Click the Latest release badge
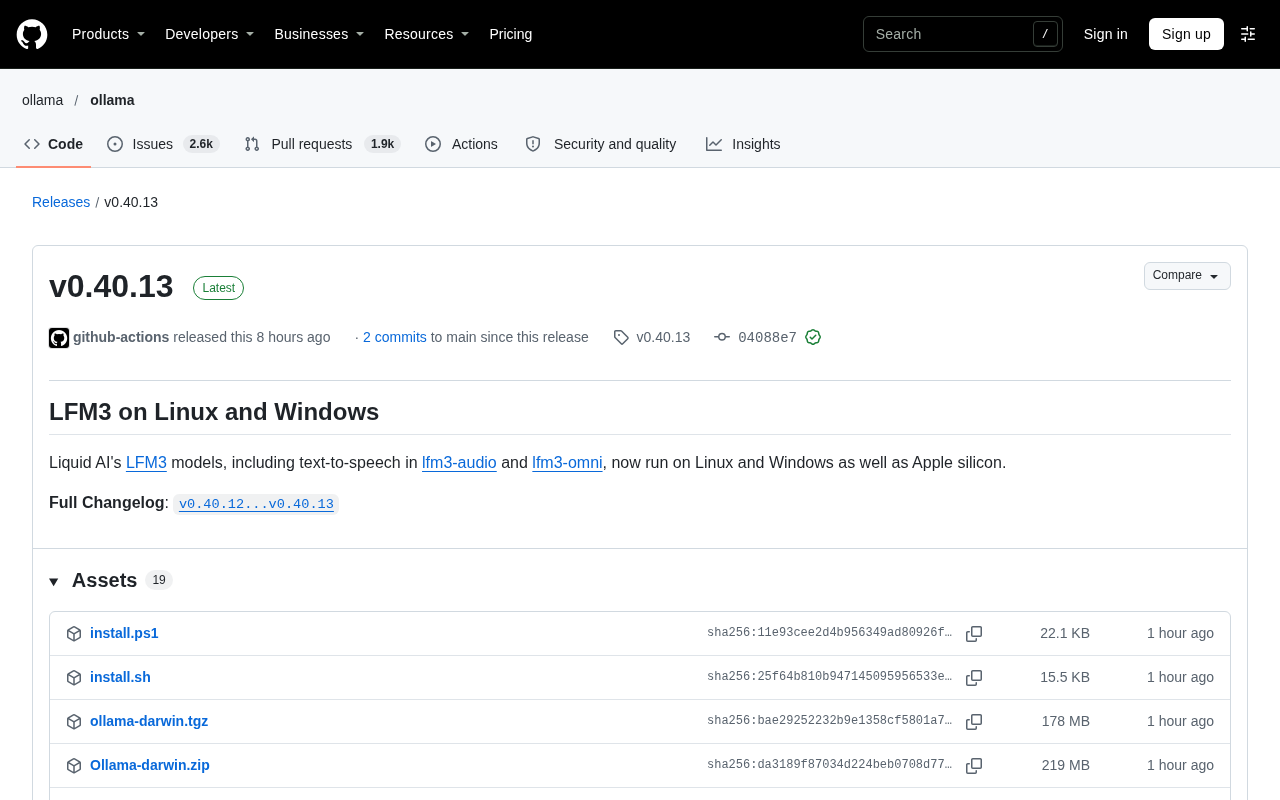The width and height of the screenshot is (1280, 800). click(x=218, y=288)
